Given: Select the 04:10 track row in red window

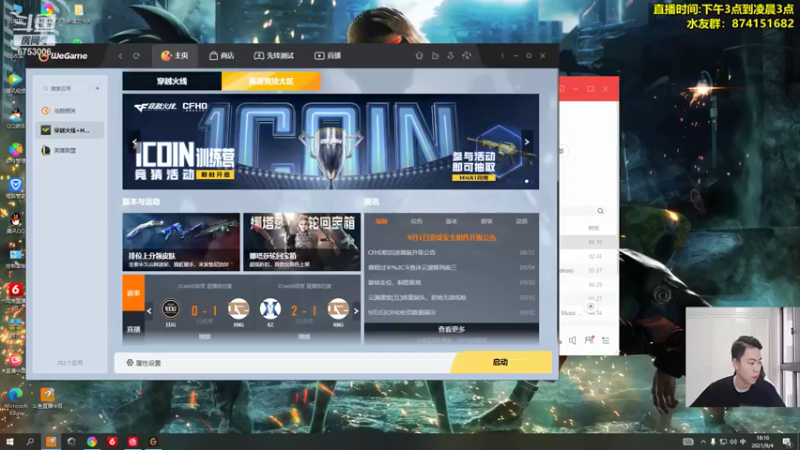Looking at the screenshot, I should 589,242.
